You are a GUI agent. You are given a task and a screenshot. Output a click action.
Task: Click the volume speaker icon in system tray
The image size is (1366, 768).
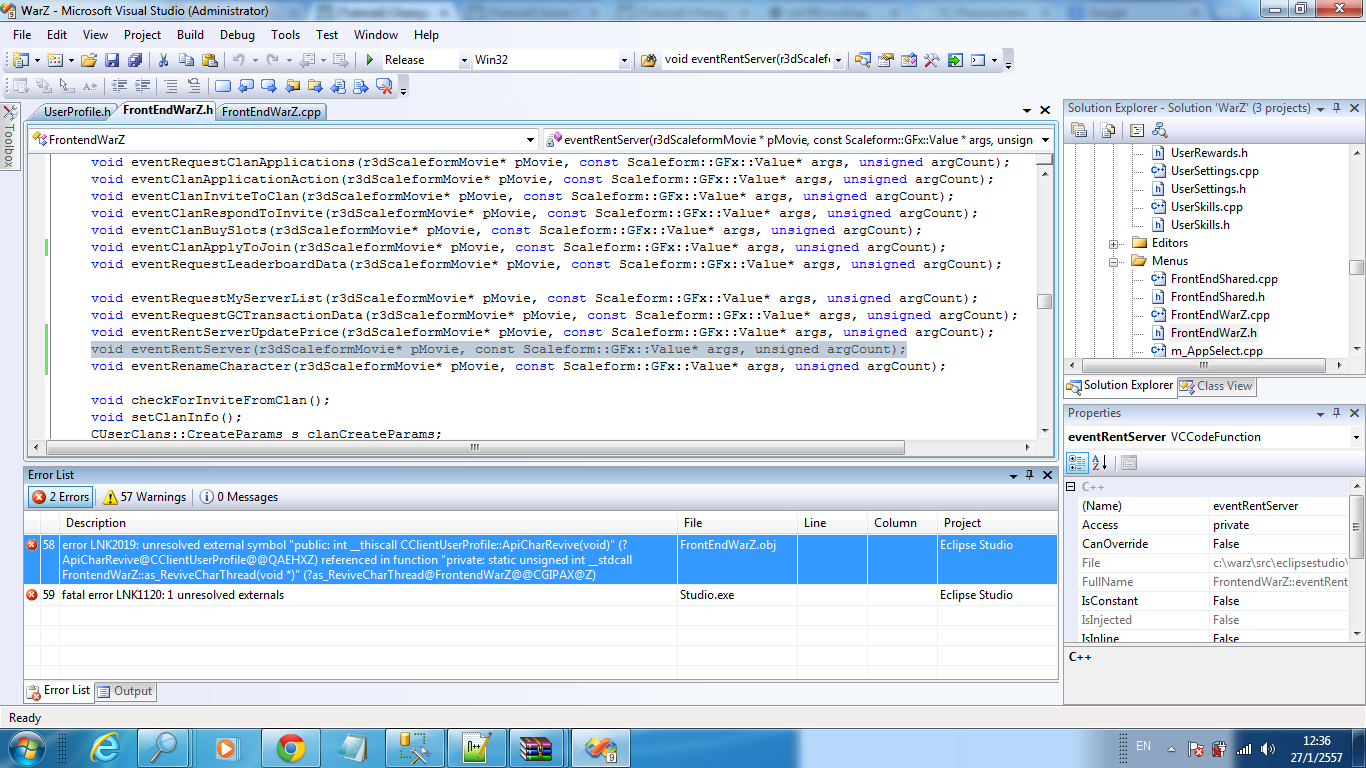(x=1268, y=749)
